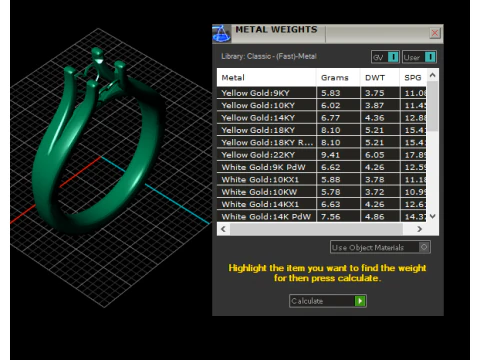This screenshot has height=360, width=480.
Task: Click the 3.72 DWT value
Action: [375, 192]
